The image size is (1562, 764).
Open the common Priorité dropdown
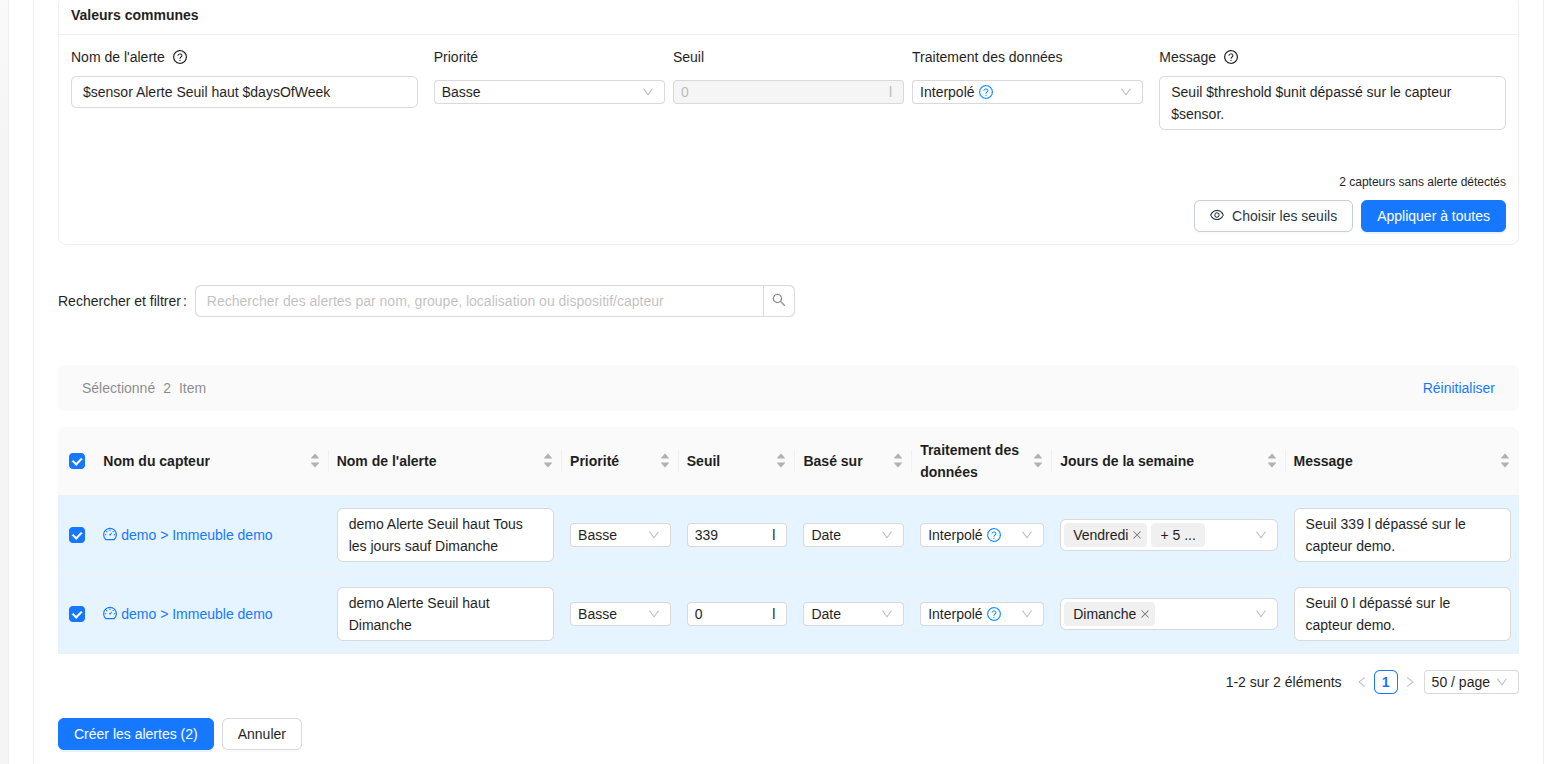pos(548,92)
